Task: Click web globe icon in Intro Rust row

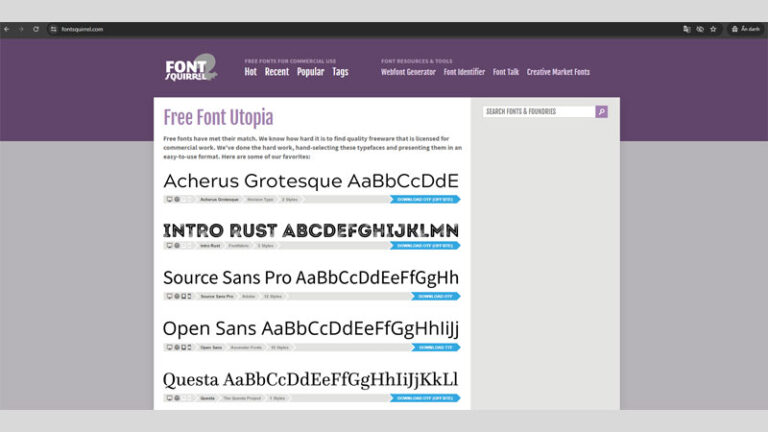Action: (x=177, y=245)
